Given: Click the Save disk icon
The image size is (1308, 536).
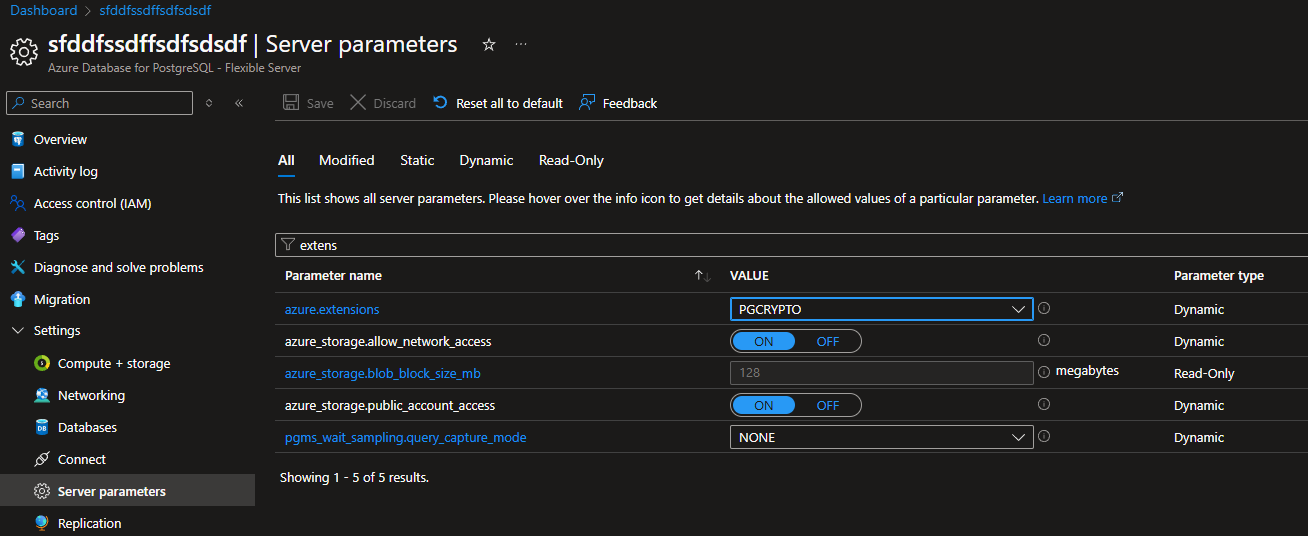Looking at the screenshot, I should (291, 103).
